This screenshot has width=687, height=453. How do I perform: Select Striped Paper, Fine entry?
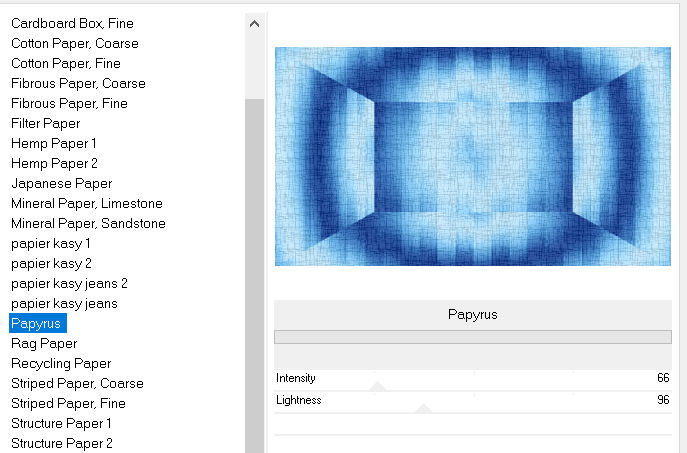[x=68, y=403]
